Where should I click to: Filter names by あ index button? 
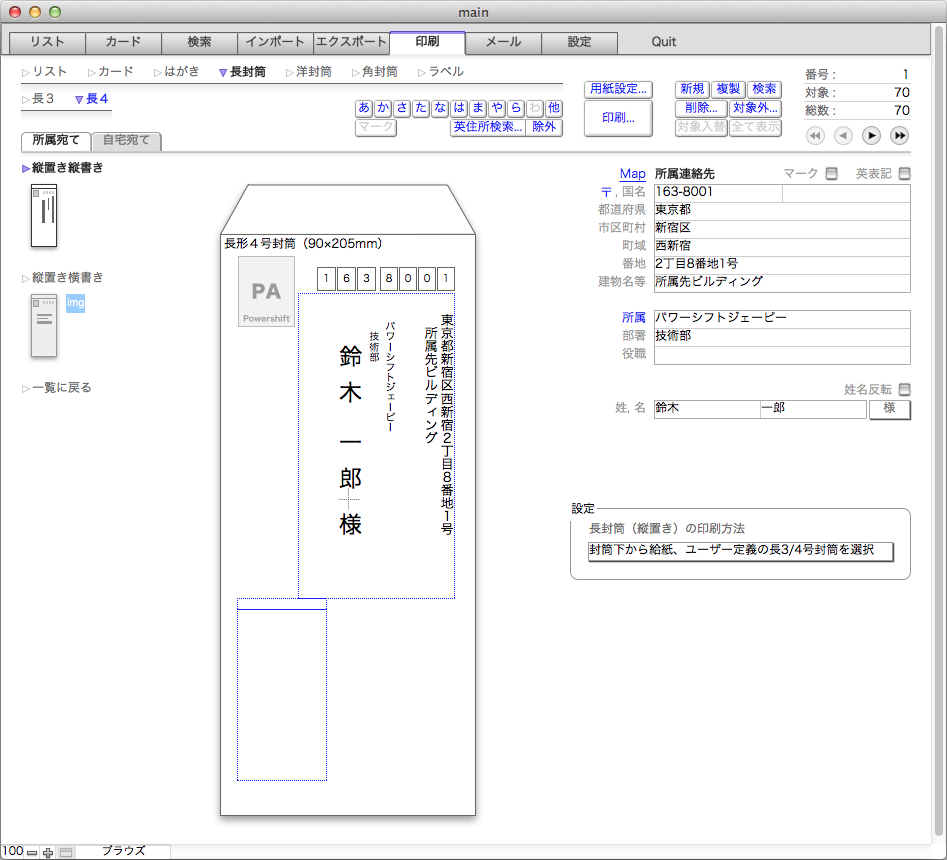(364, 108)
